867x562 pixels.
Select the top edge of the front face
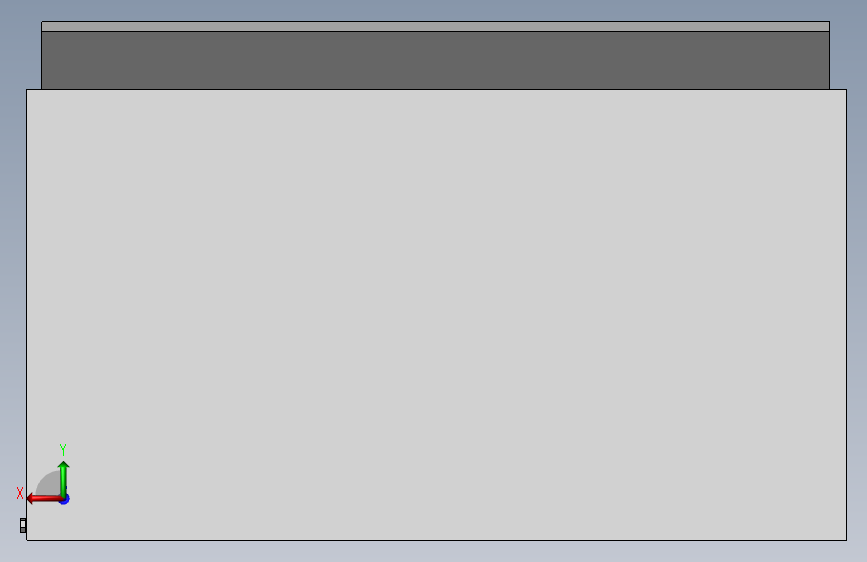coord(436,90)
